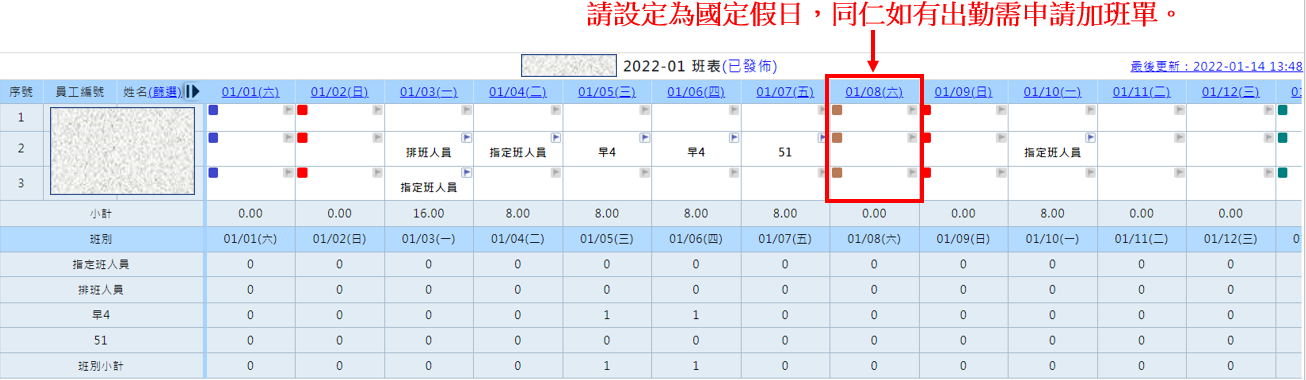Click blue flag in the 早4 cell on 01/06
The image size is (1306, 380).
pos(734,137)
